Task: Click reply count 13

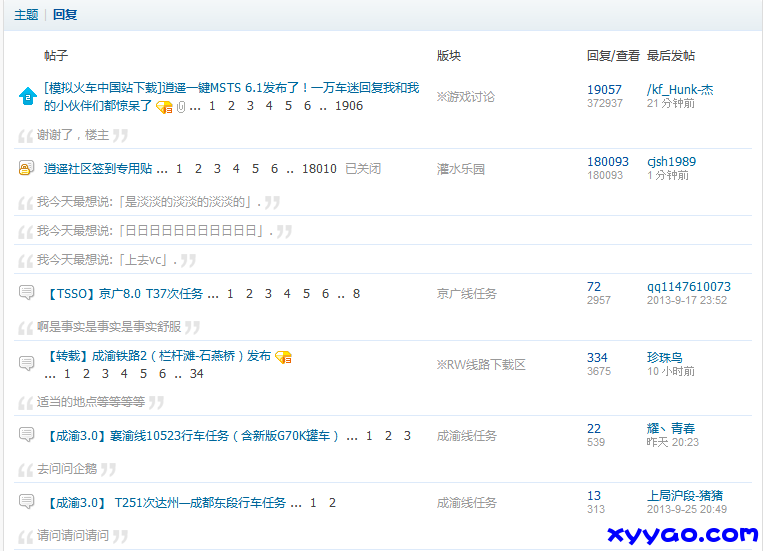Action: (594, 496)
